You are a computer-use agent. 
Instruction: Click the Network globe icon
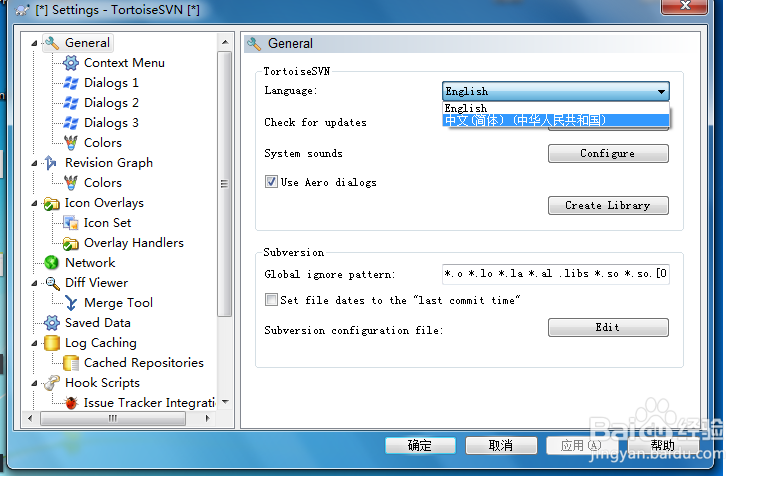[51, 263]
